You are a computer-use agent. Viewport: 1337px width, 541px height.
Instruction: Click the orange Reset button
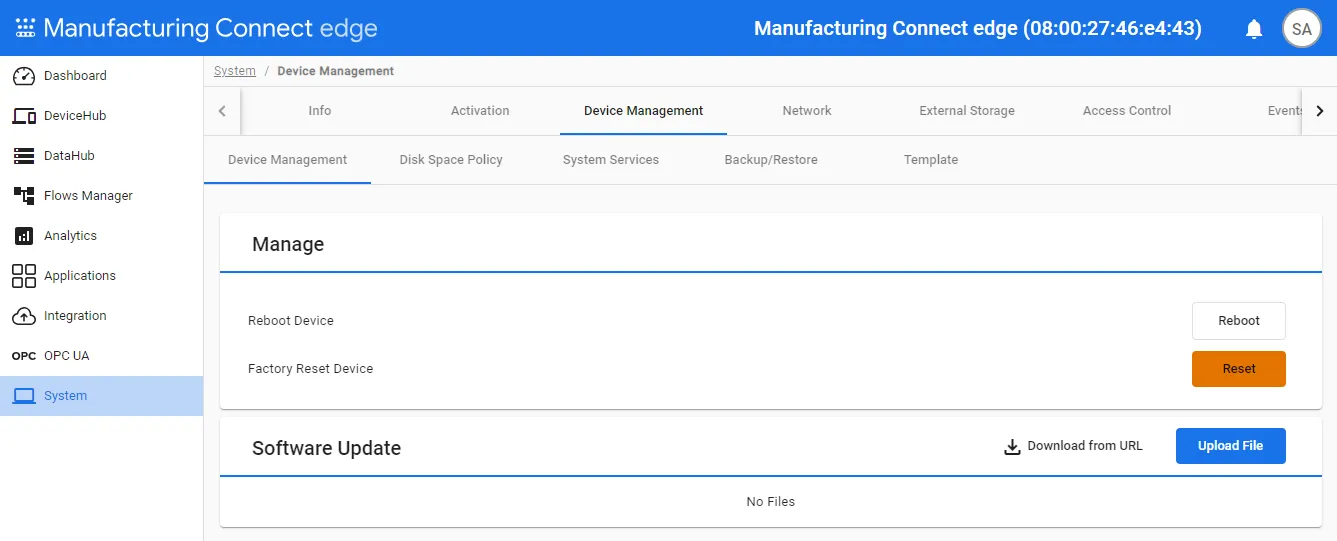1239,369
